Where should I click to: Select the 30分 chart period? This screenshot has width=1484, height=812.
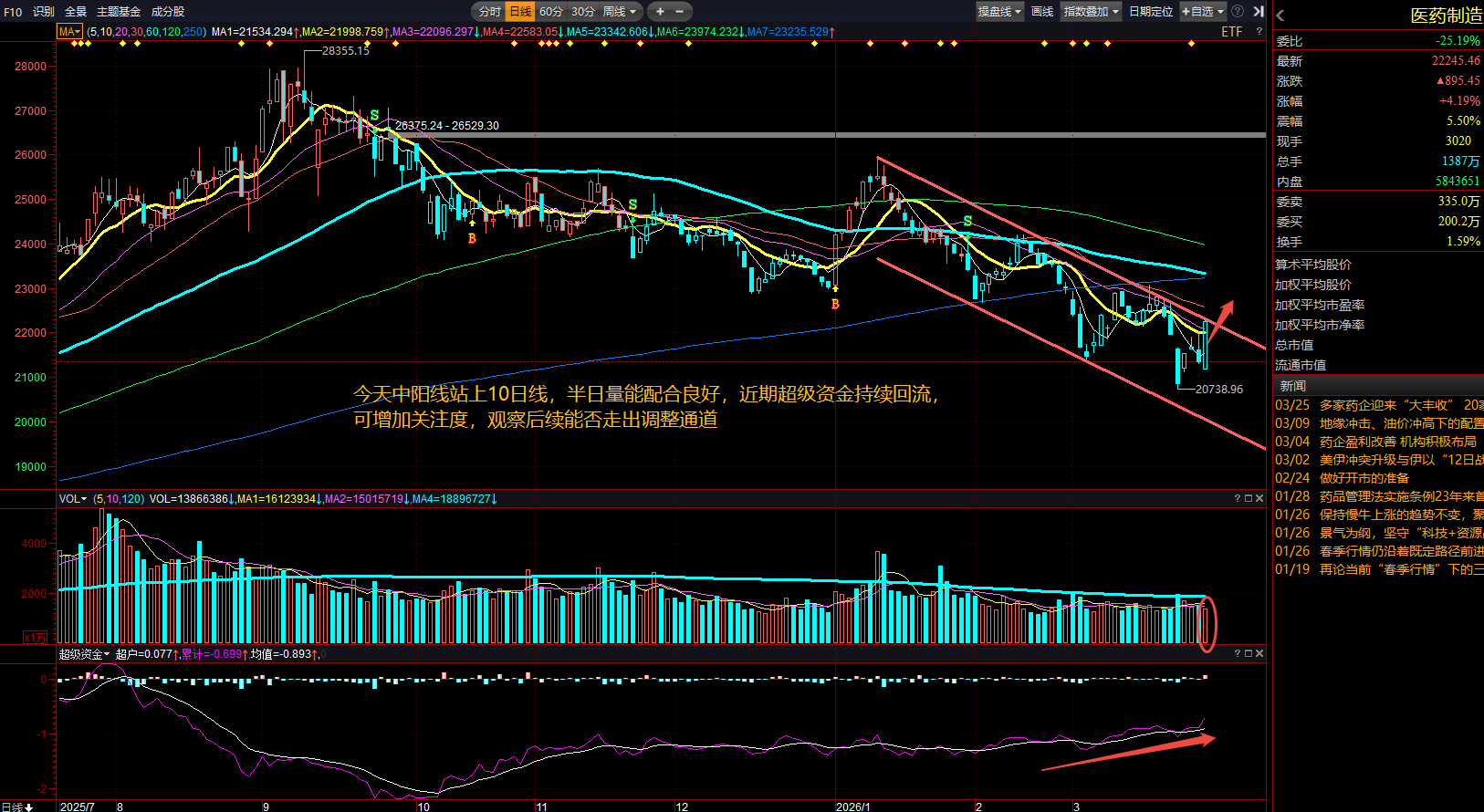click(x=582, y=12)
